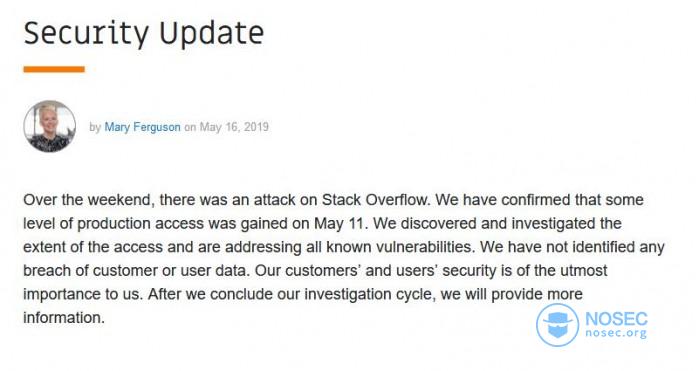This screenshot has height=371, width=700.
Task: Click the NOSEC masked-hat logo icon
Action: tap(558, 325)
